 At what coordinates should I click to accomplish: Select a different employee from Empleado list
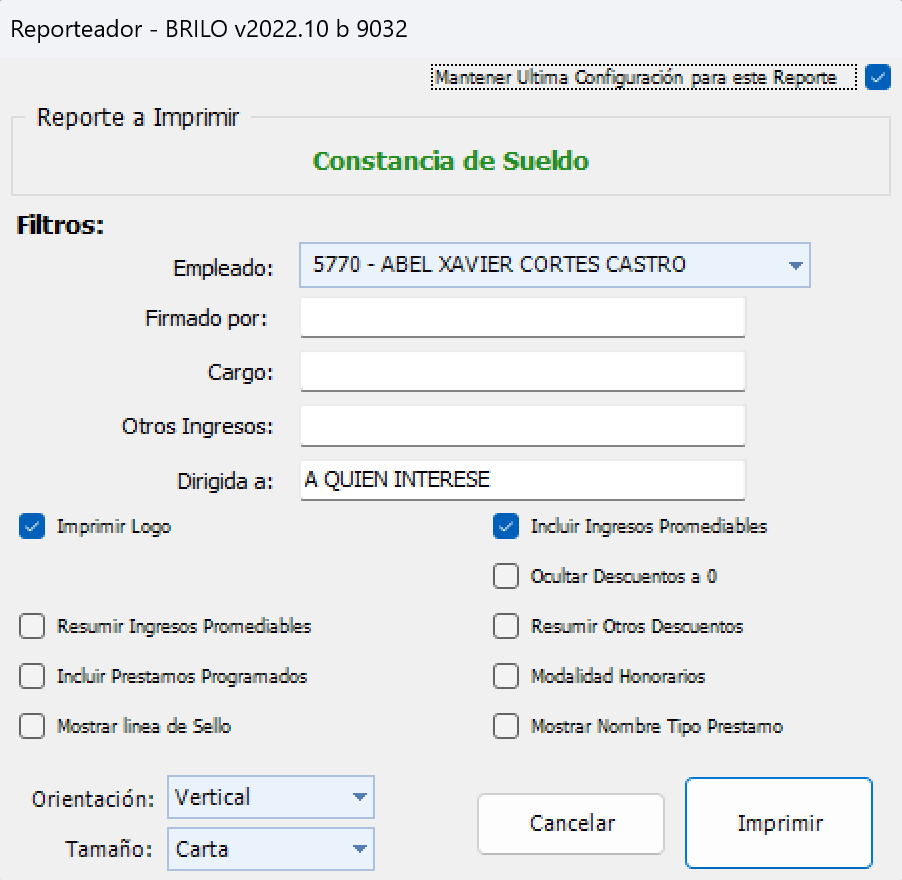[x=550, y=265]
